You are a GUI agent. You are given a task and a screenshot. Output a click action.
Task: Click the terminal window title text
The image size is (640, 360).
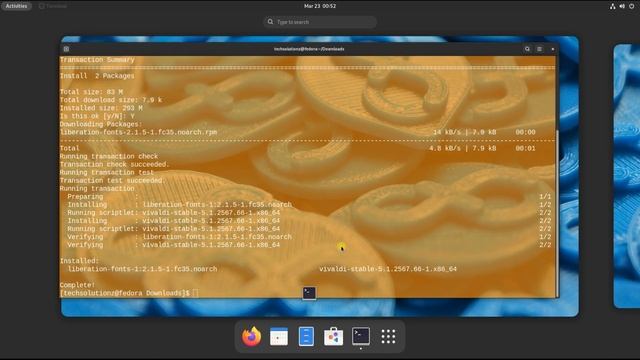click(309, 49)
